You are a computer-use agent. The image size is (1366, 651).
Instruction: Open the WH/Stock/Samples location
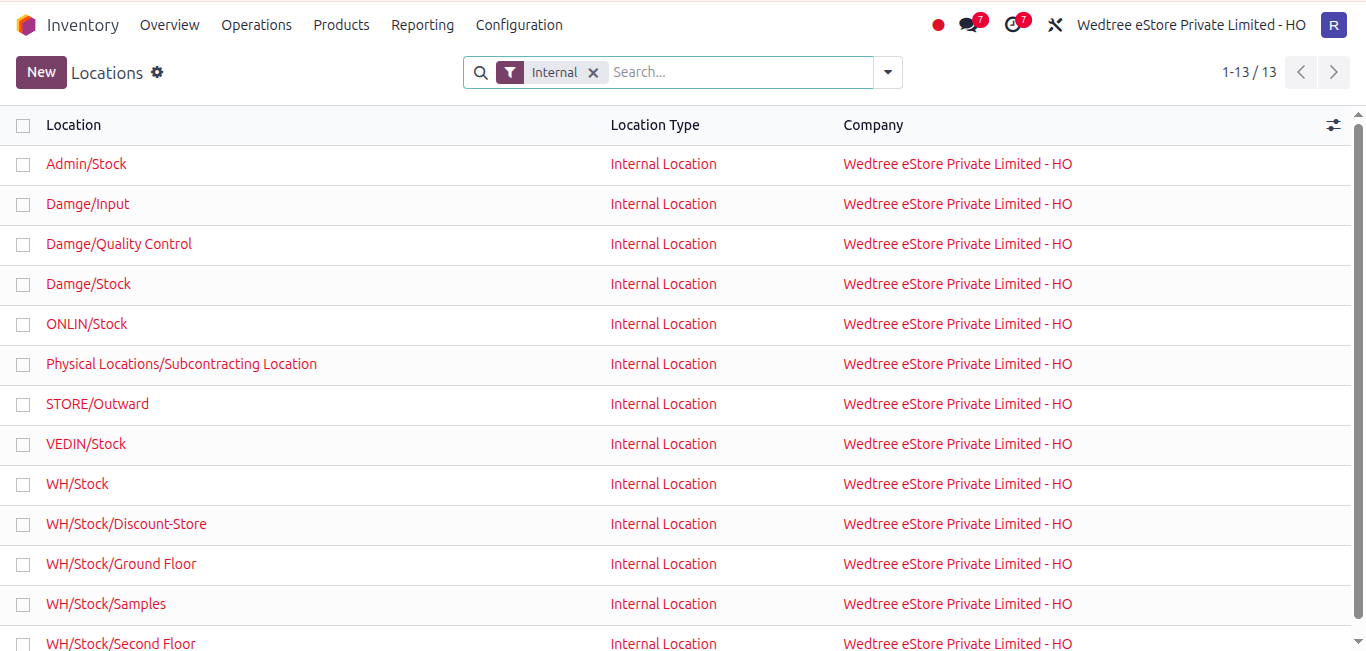106,604
